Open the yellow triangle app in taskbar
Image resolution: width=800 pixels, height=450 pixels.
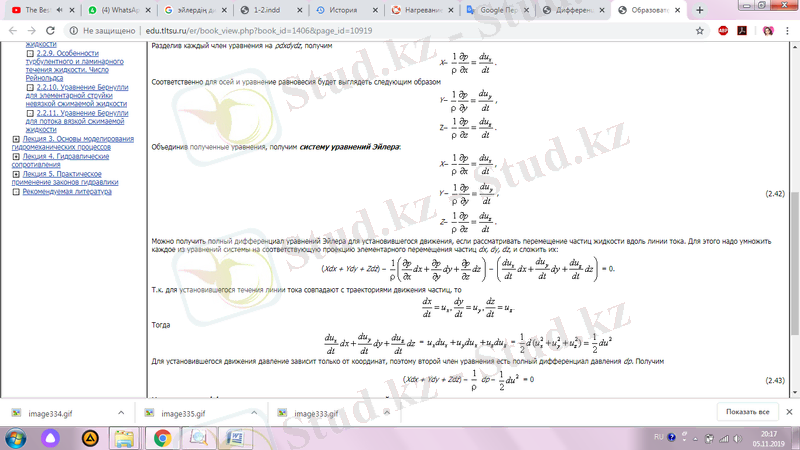pos(90,438)
